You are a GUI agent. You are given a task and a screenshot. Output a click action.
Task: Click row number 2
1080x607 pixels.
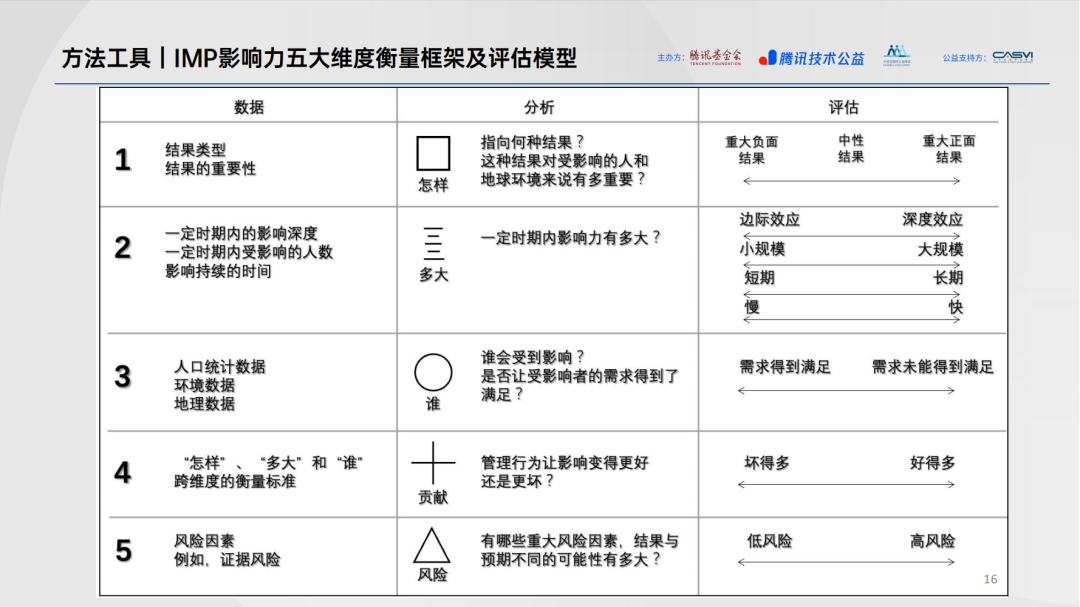pyautogui.click(x=123, y=247)
